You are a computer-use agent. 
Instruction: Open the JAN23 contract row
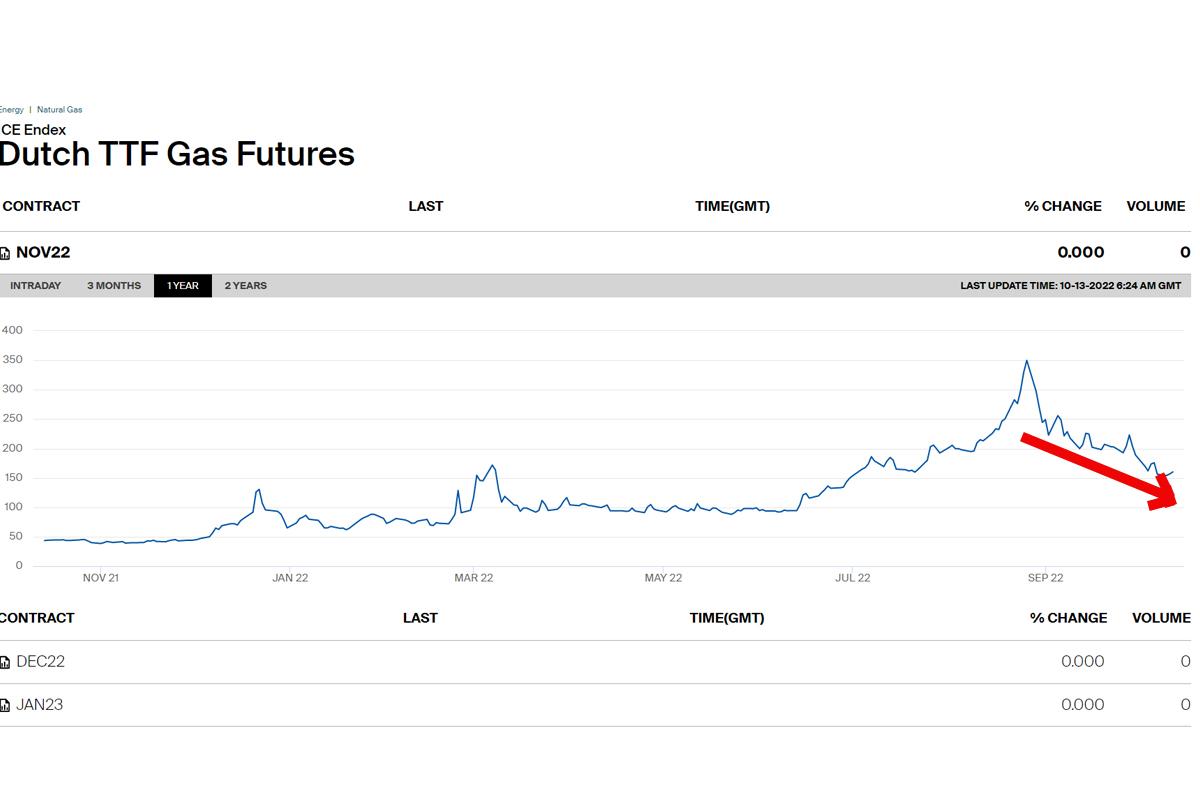(39, 705)
